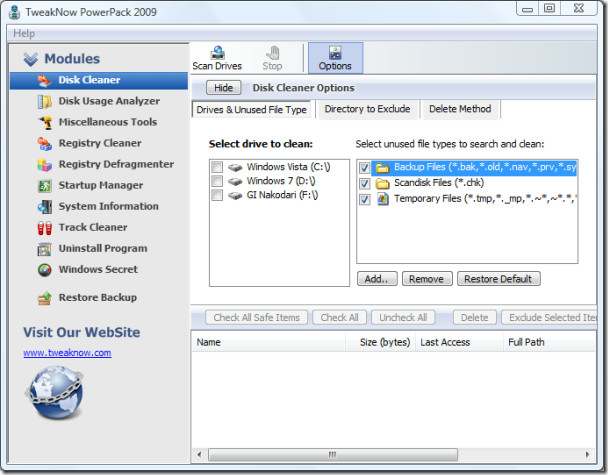
Task: Switch to Drives & Unused File Type tab
Action: point(251,110)
